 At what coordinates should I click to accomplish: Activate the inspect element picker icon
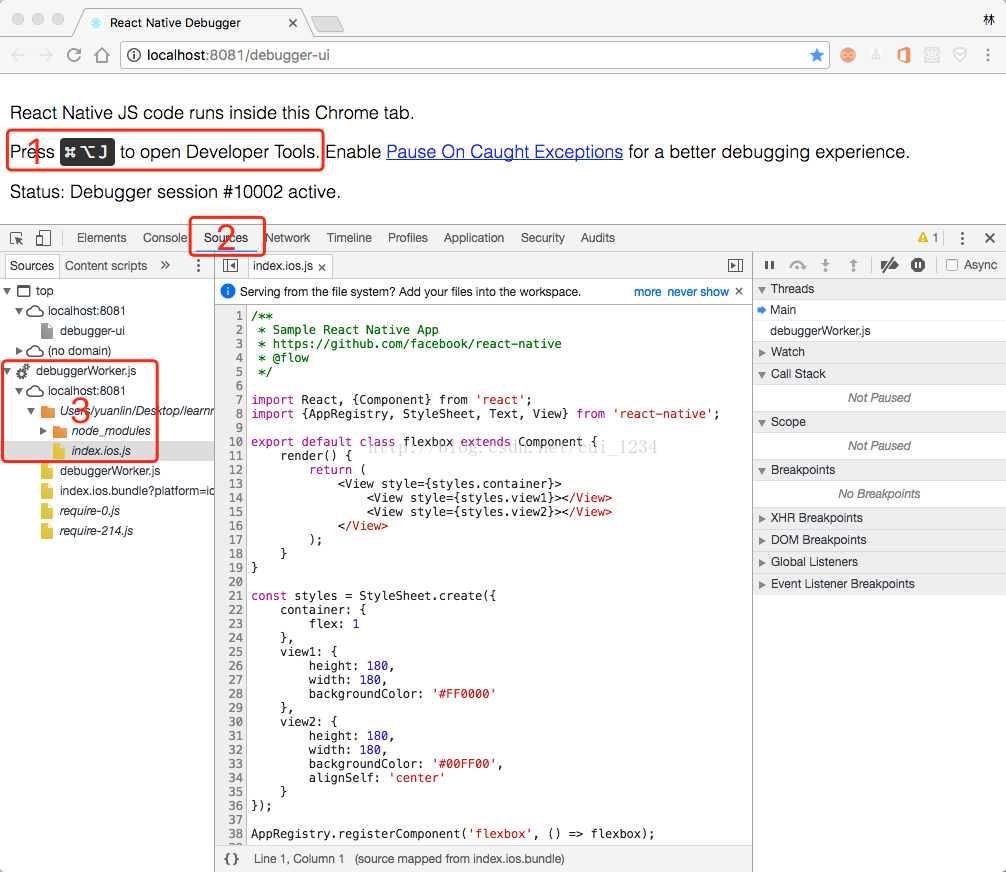pyautogui.click(x=17, y=238)
